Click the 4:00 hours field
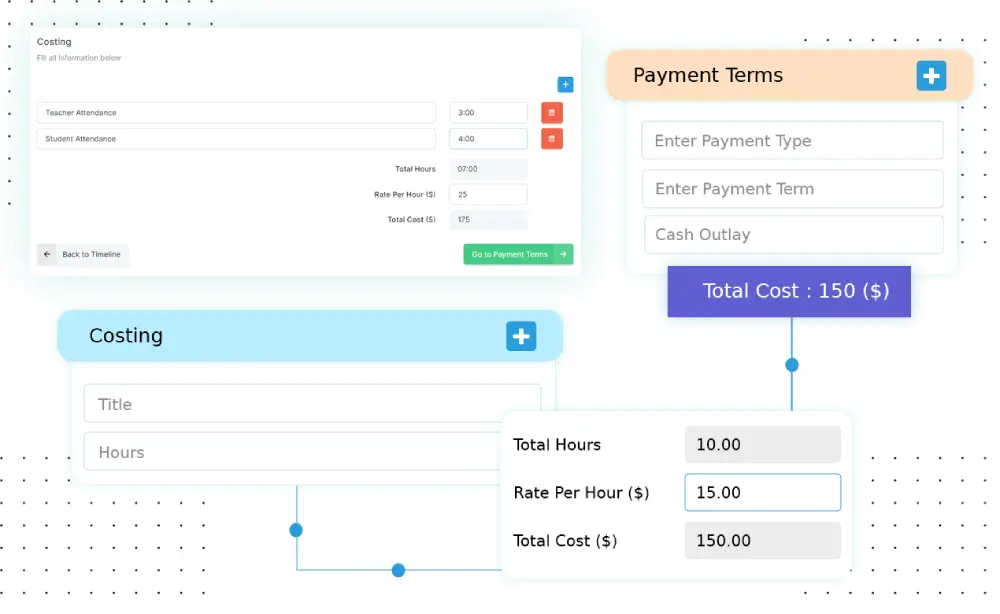The image size is (1000, 614). point(488,139)
